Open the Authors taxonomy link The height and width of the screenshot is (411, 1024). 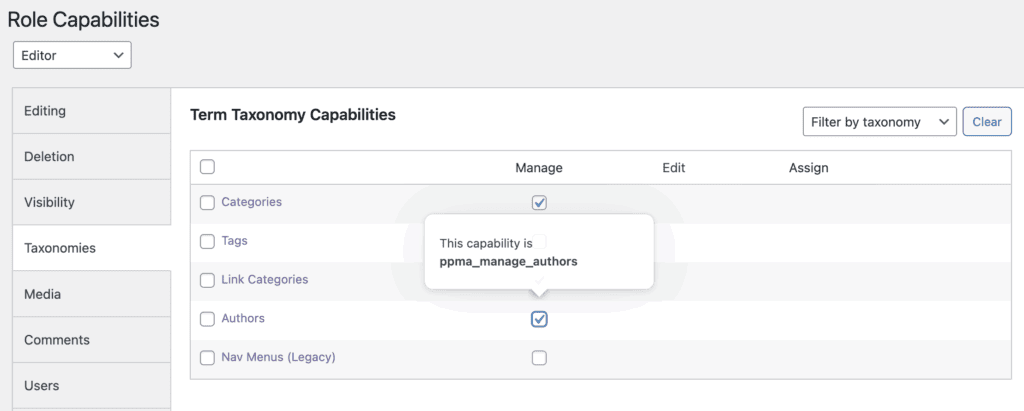coord(243,318)
